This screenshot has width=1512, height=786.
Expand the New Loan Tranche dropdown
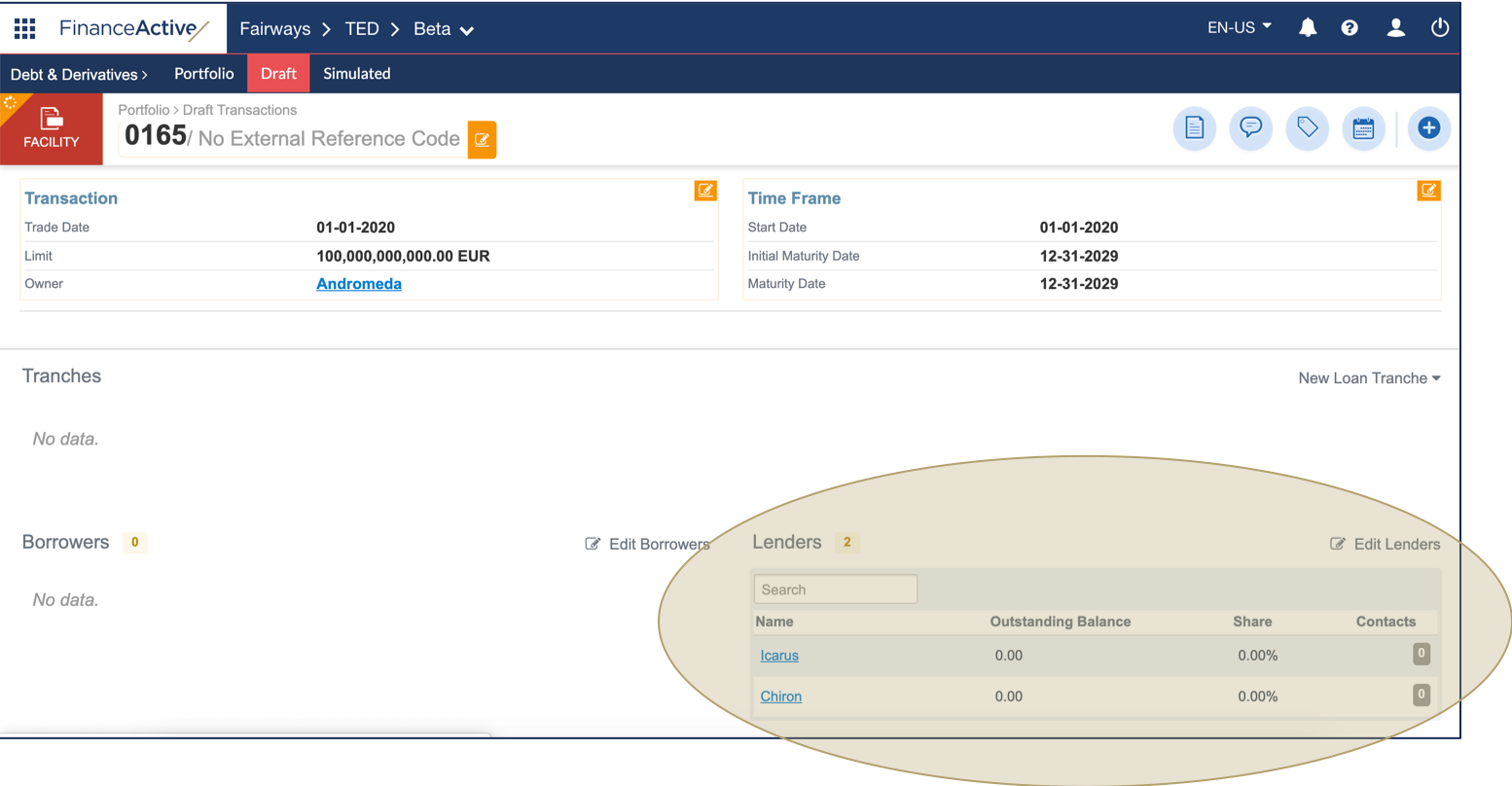pyautogui.click(x=1369, y=378)
